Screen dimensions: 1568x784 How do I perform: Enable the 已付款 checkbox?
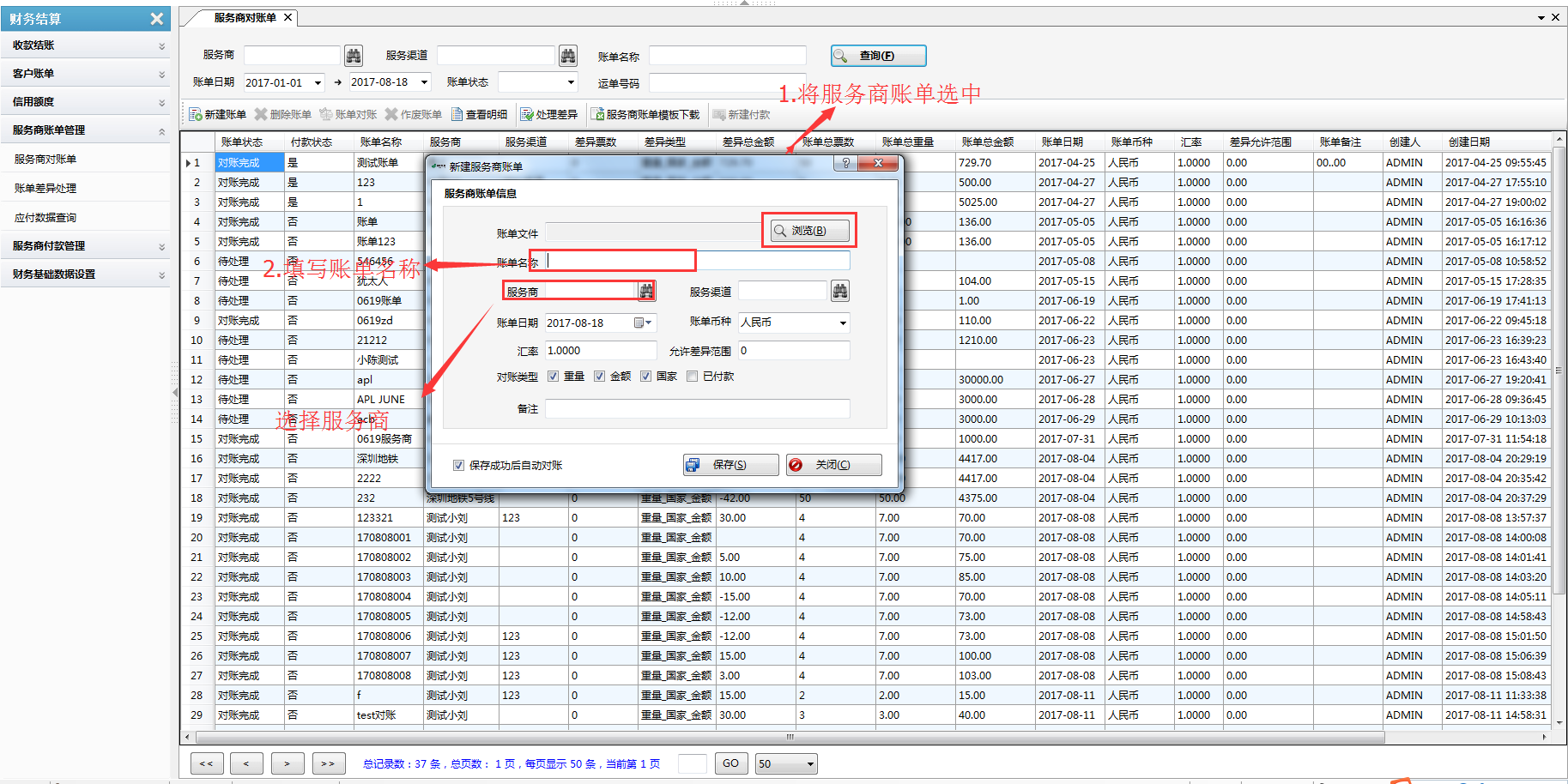[x=693, y=377]
